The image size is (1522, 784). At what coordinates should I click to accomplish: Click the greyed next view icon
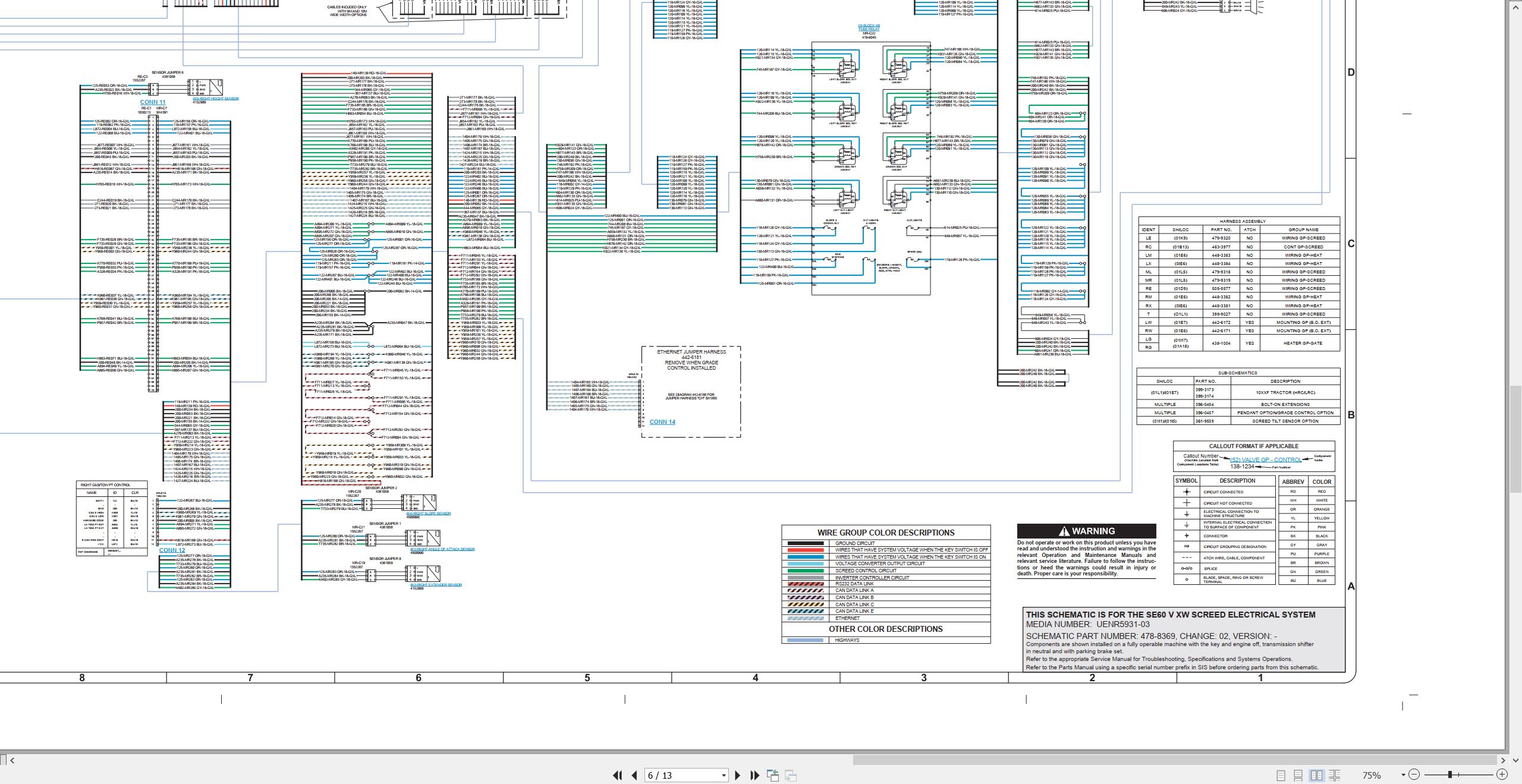point(791,775)
